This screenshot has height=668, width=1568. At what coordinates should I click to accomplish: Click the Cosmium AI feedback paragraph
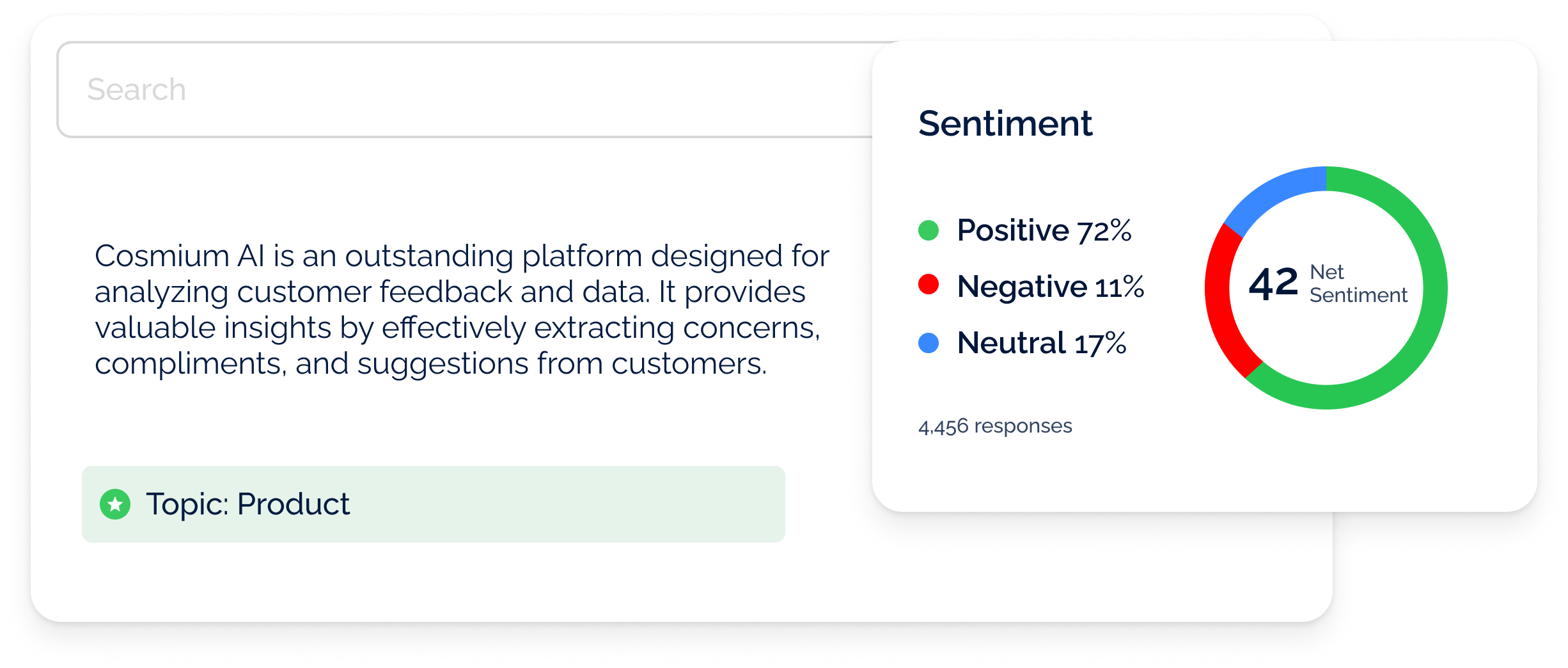click(462, 310)
